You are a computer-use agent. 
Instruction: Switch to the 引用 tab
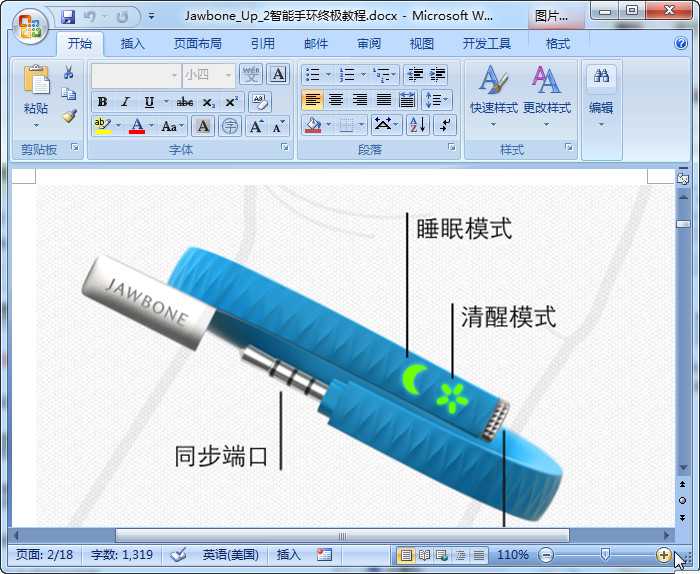[x=262, y=44]
